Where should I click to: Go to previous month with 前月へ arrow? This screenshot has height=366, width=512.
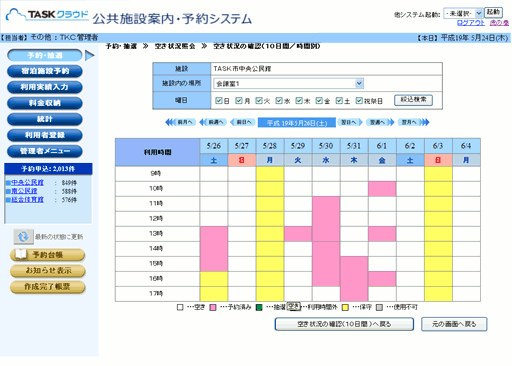coord(180,122)
